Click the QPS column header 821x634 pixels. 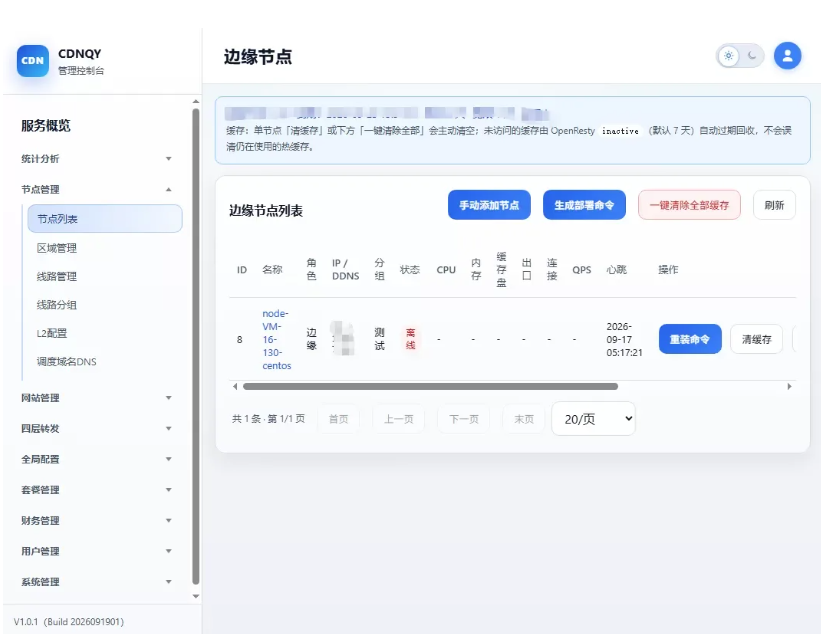click(582, 270)
